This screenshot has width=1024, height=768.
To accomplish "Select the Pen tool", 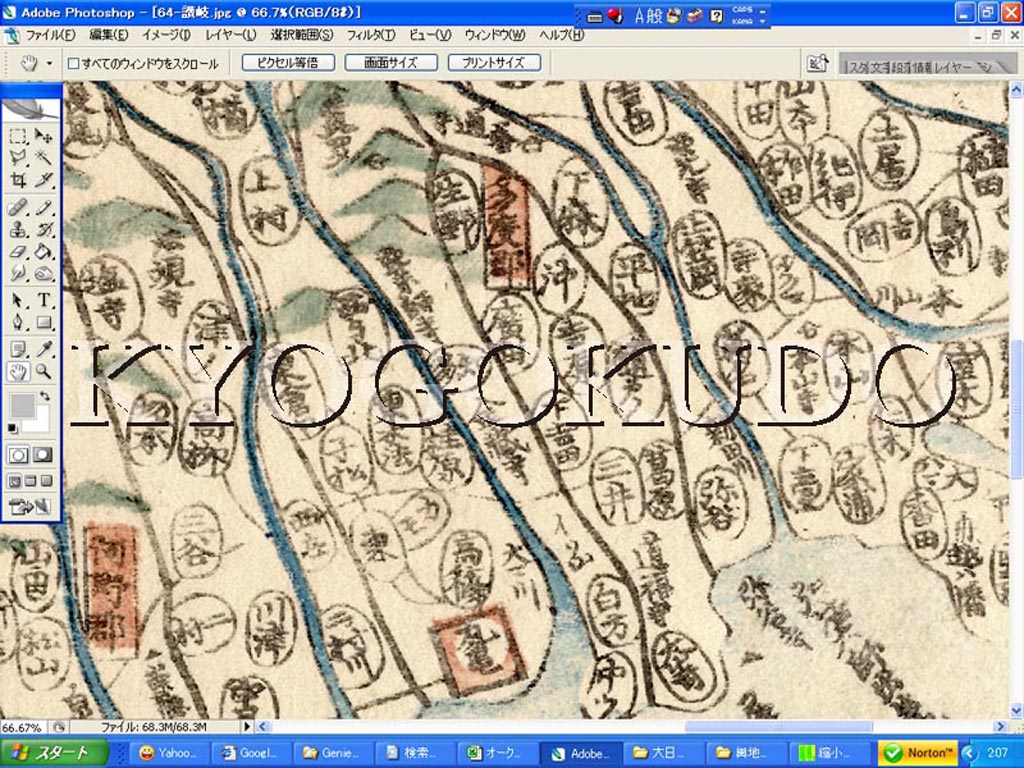I will pyautogui.click(x=18, y=322).
